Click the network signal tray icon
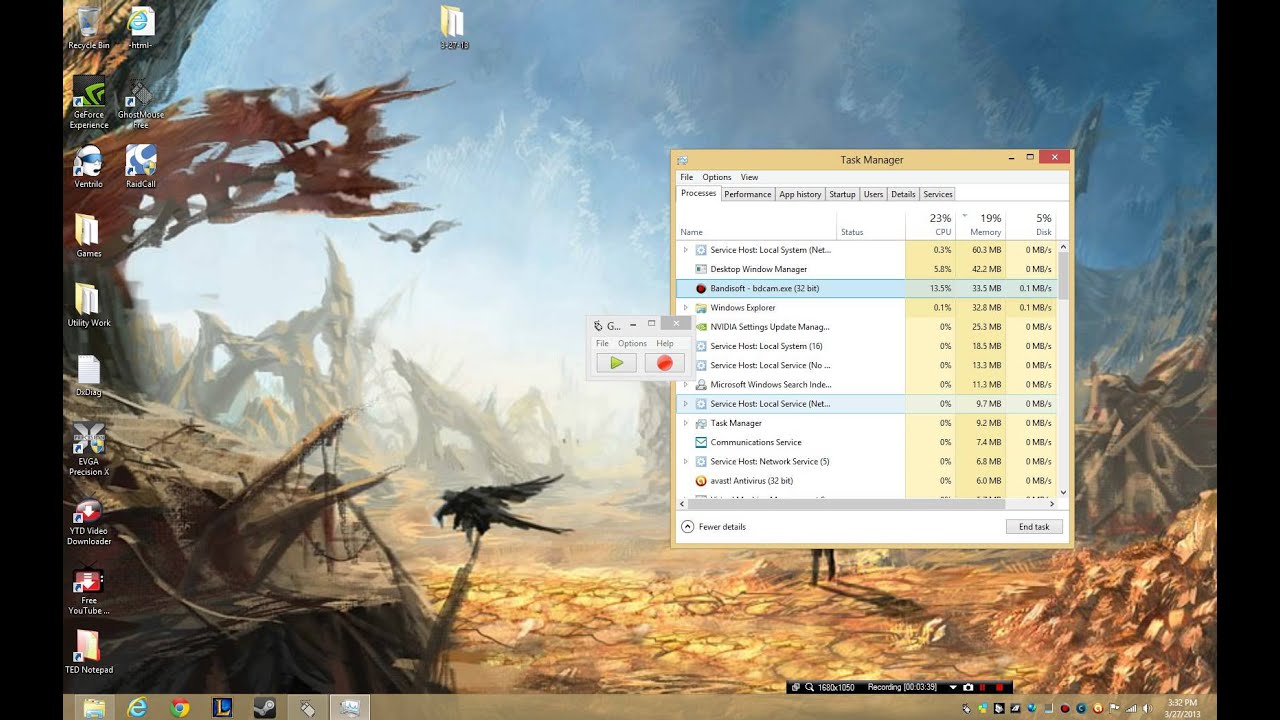This screenshot has height=720, width=1280. tap(1130, 708)
